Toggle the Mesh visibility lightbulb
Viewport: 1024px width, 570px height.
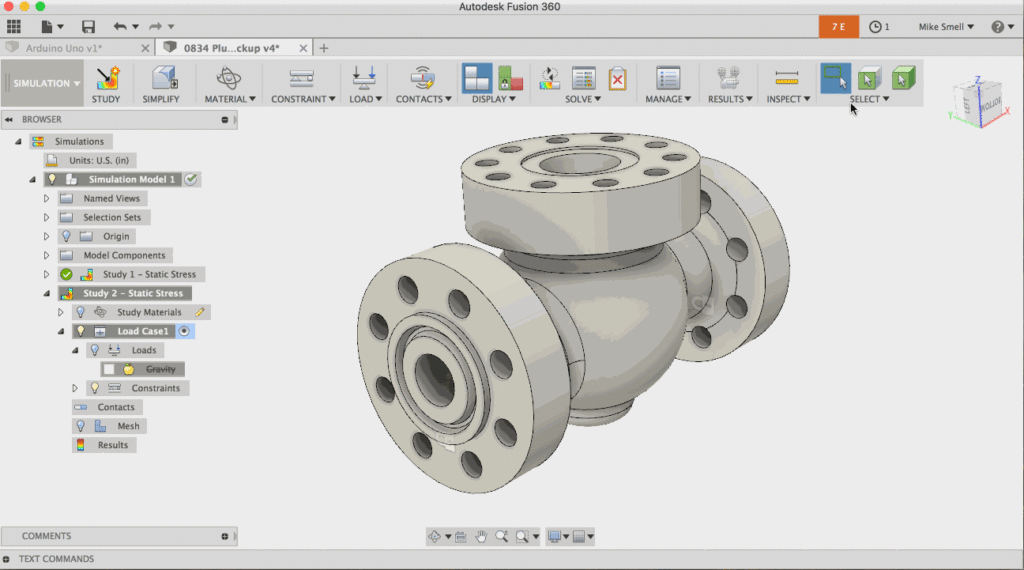(x=81, y=426)
